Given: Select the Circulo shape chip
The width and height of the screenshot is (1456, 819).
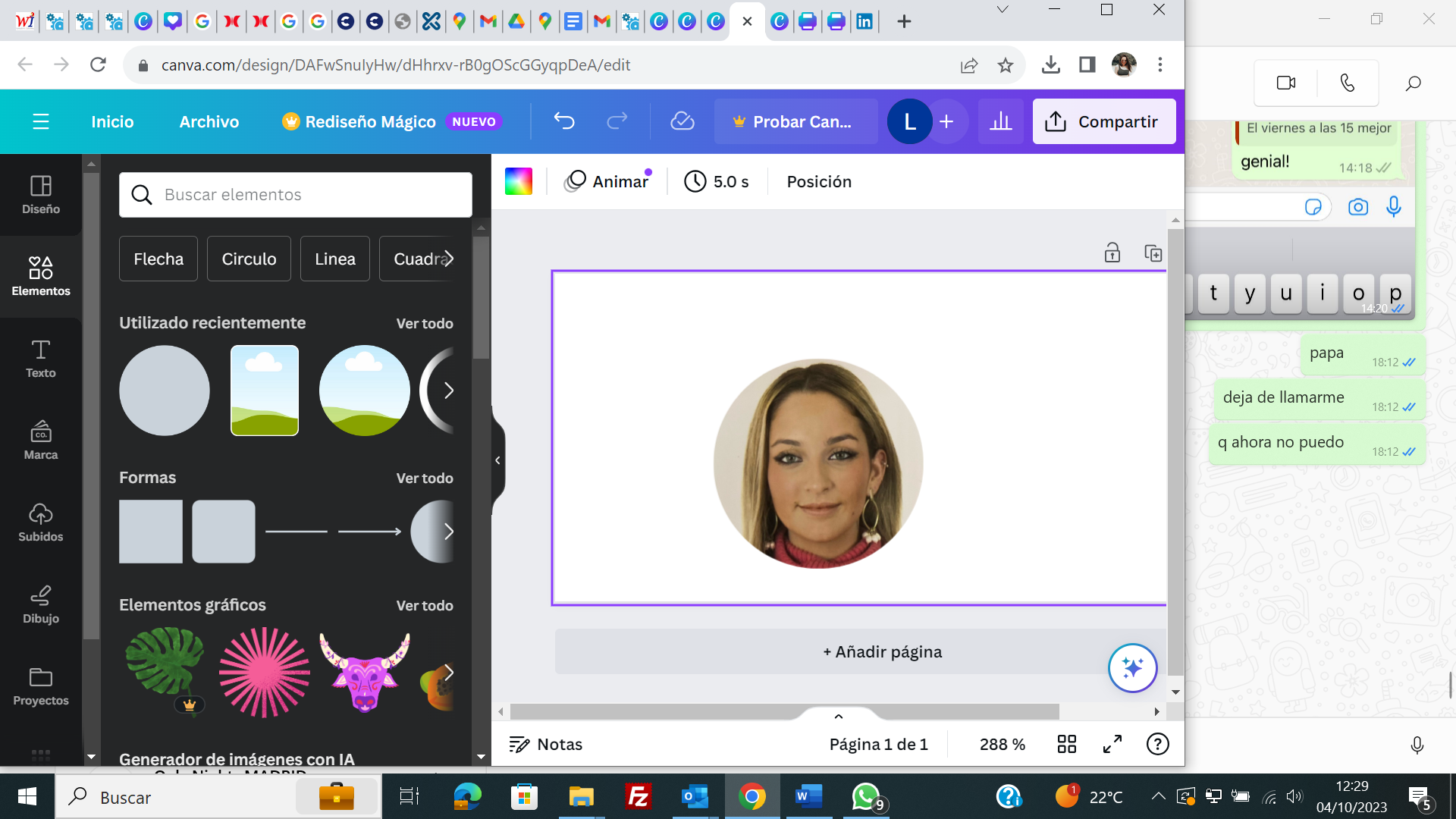Looking at the screenshot, I should tap(249, 259).
